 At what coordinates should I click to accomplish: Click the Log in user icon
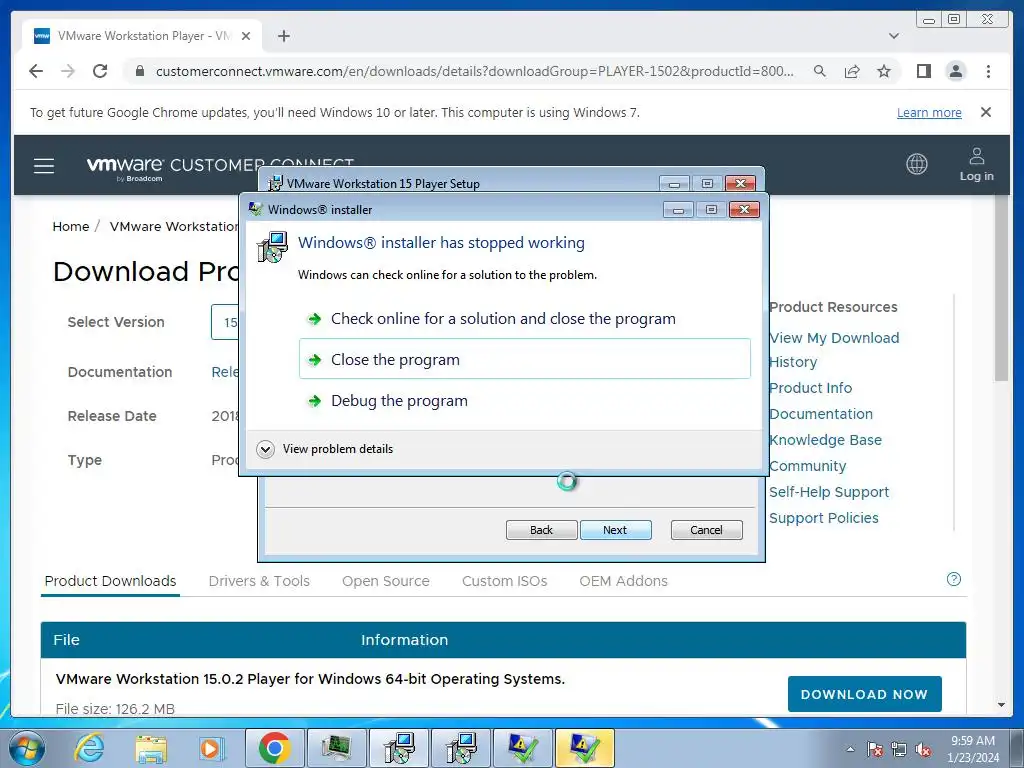point(976,164)
